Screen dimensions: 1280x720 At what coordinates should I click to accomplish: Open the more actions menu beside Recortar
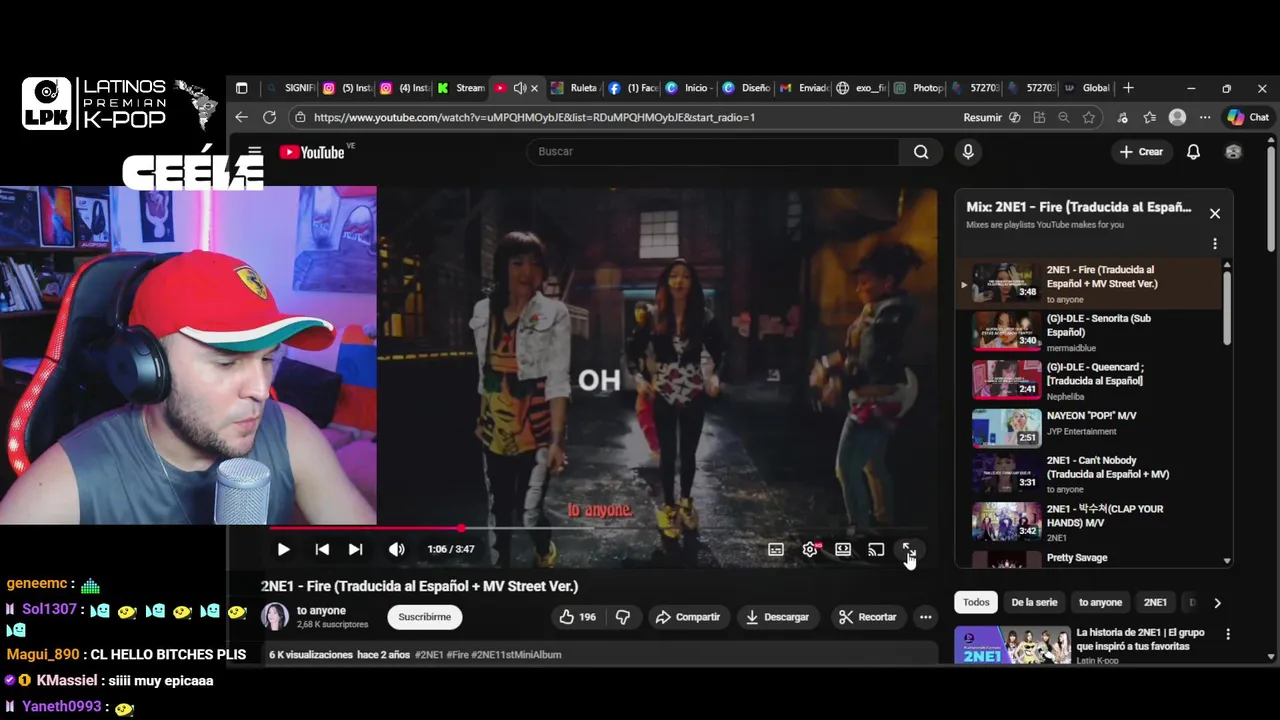[925, 617]
